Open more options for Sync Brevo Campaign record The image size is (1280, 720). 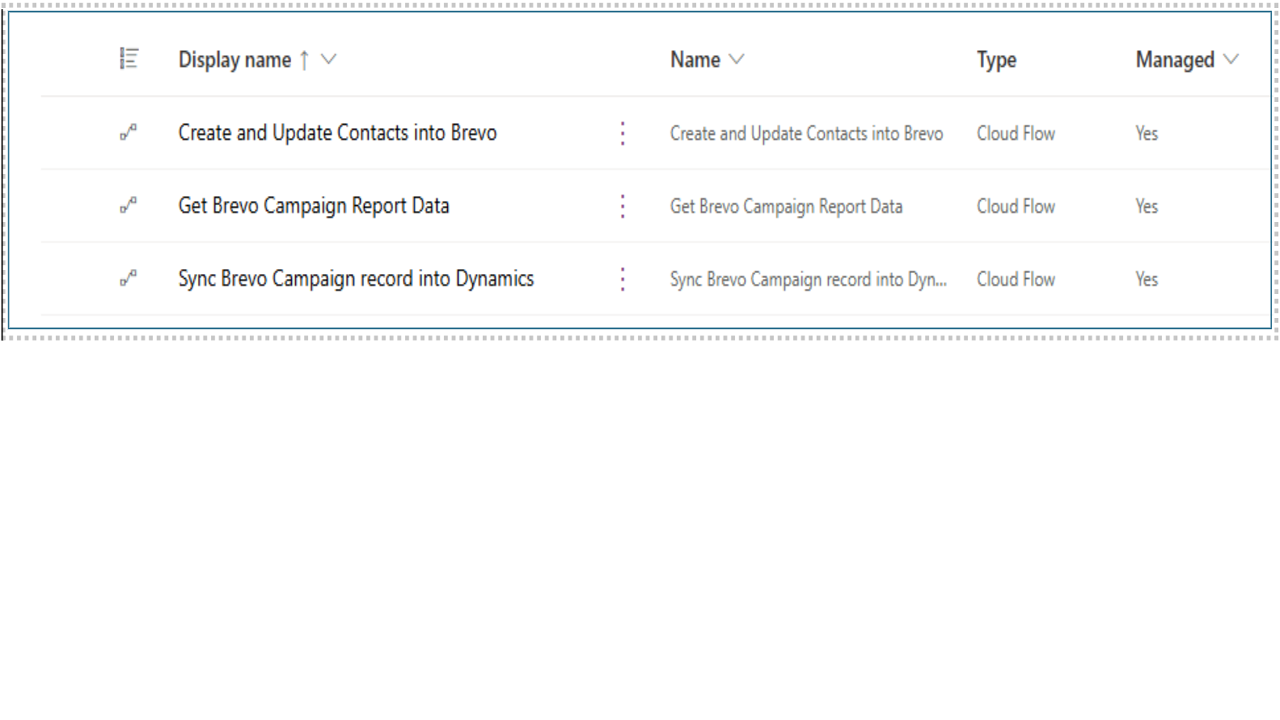(622, 279)
